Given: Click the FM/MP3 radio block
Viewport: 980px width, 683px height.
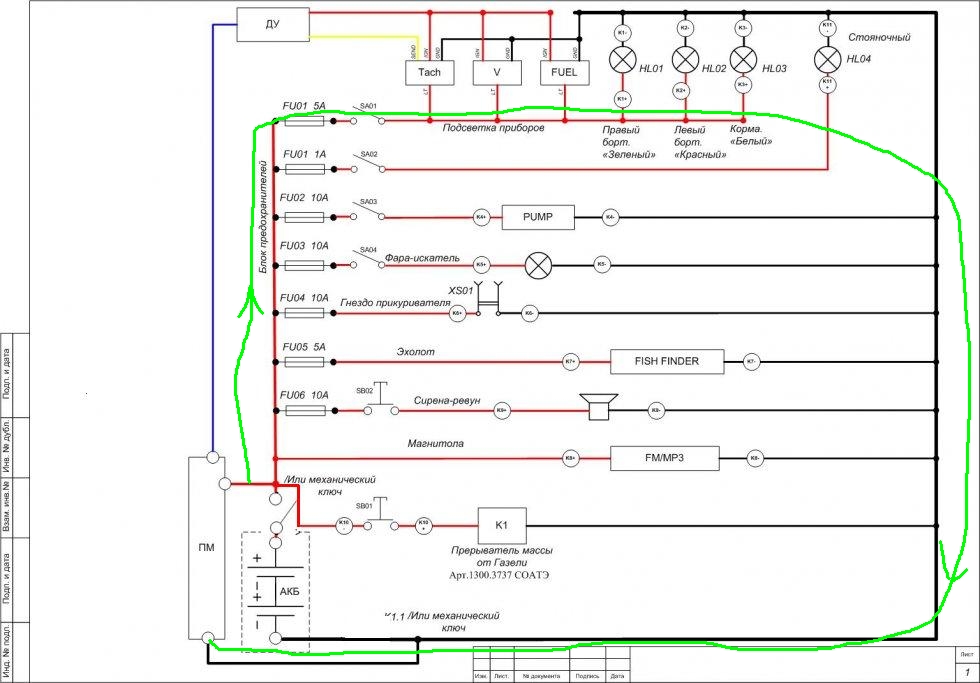Looking at the screenshot, I should (664, 458).
